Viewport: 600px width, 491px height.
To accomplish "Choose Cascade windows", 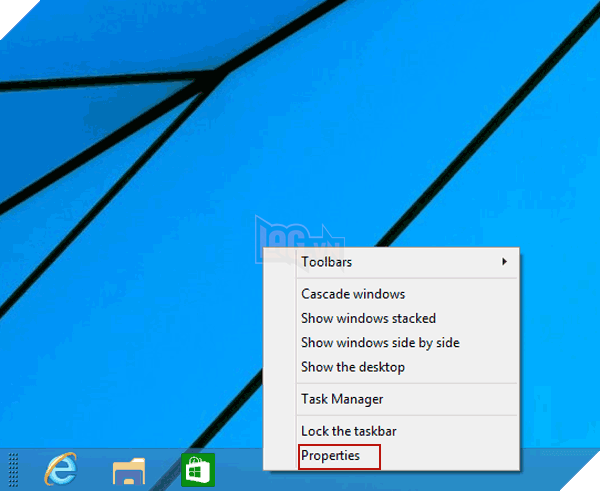I will click(x=391, y=294).
